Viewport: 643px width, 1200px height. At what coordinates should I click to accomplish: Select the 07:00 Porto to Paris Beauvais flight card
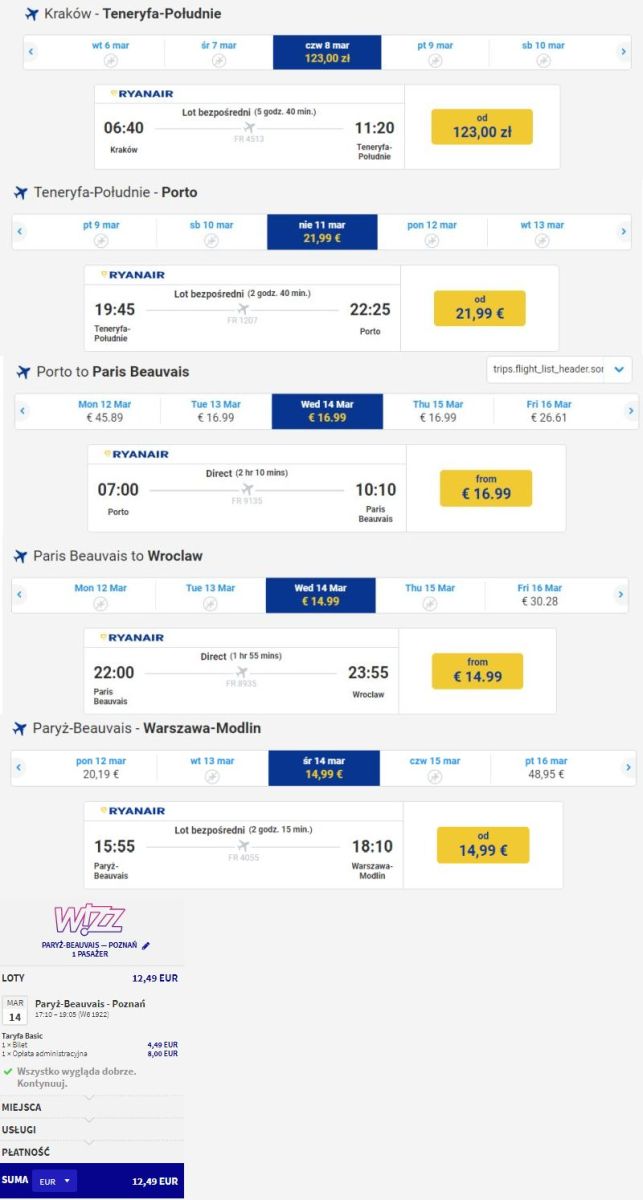pos(247,488)
